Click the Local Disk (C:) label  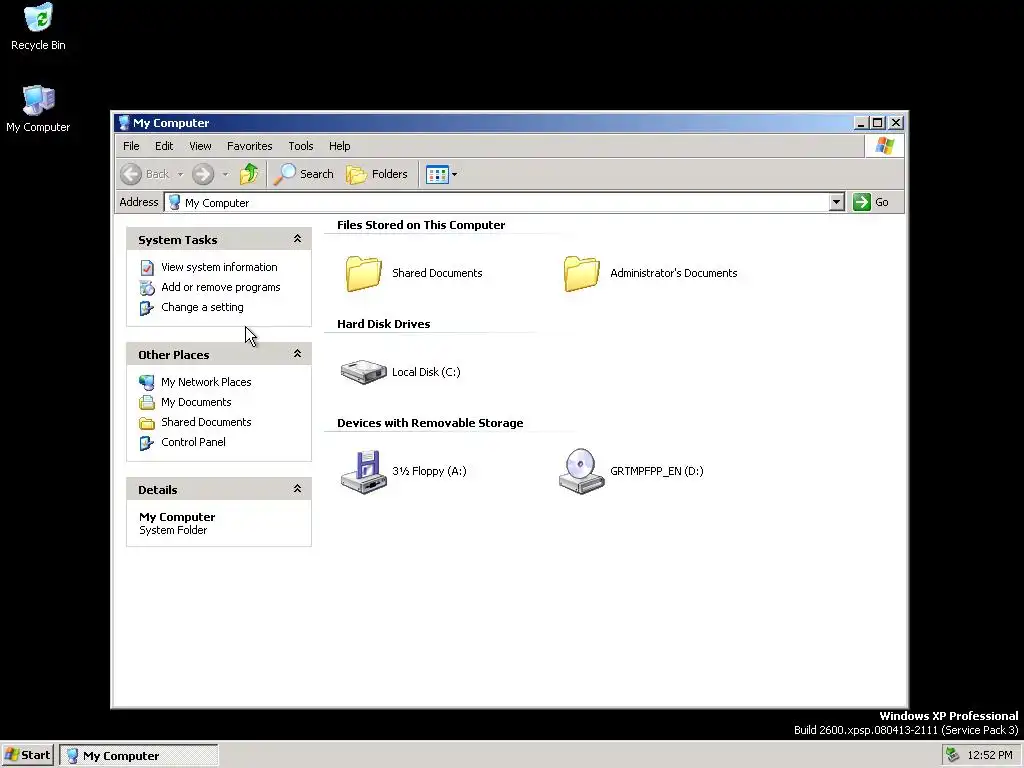click(426, 372)
